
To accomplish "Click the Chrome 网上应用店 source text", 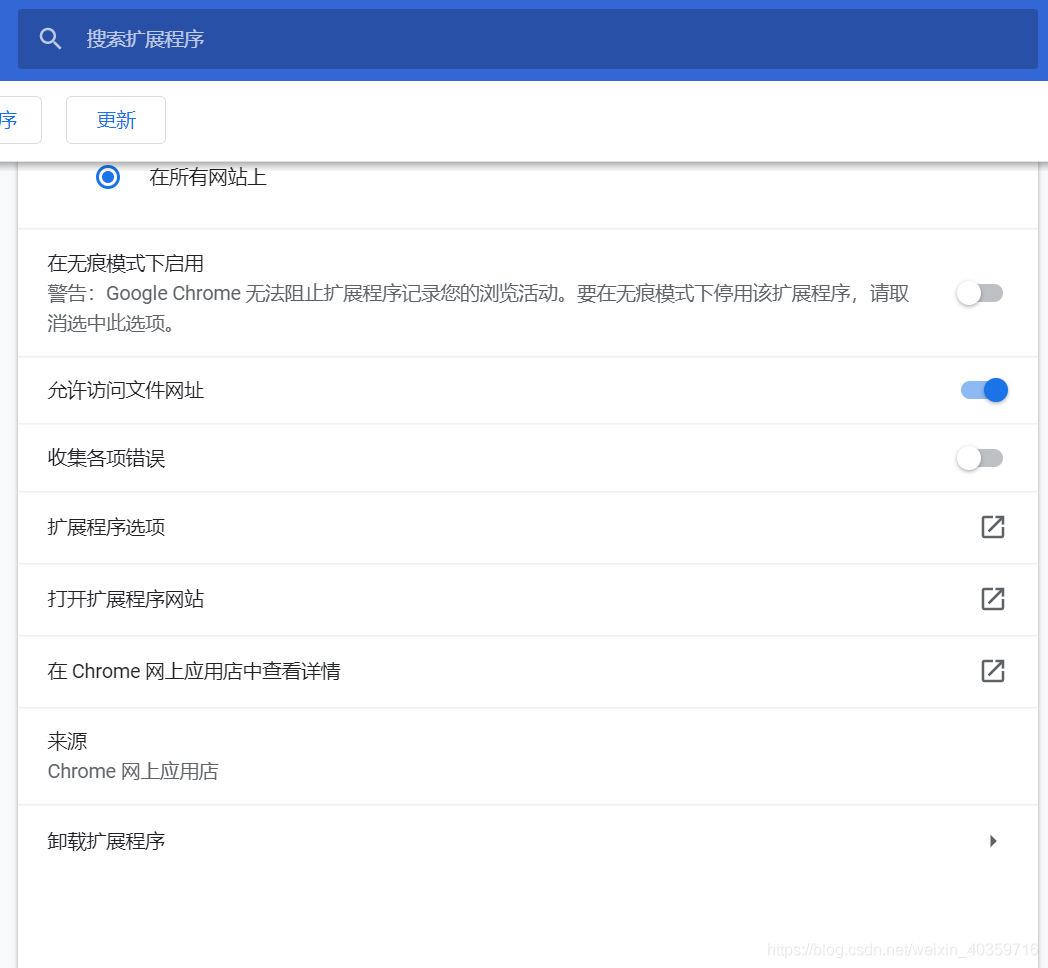I will pos(133,771).
